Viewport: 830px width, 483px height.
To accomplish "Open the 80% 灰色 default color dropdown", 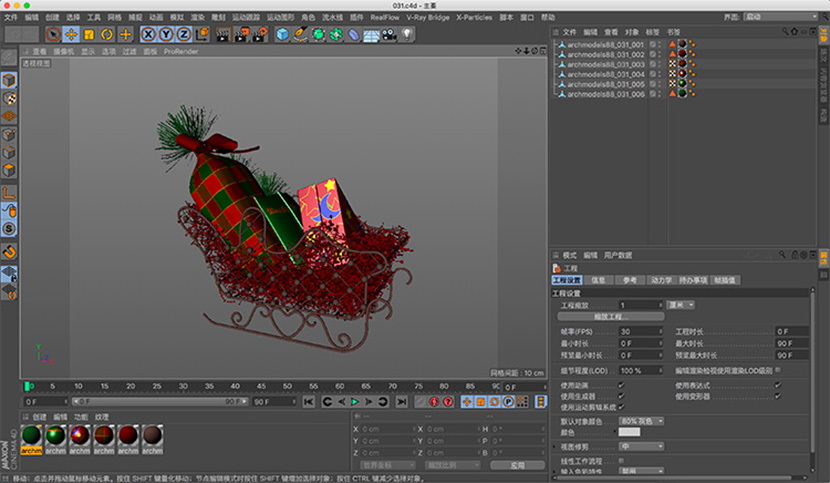I will click(641, 420).
